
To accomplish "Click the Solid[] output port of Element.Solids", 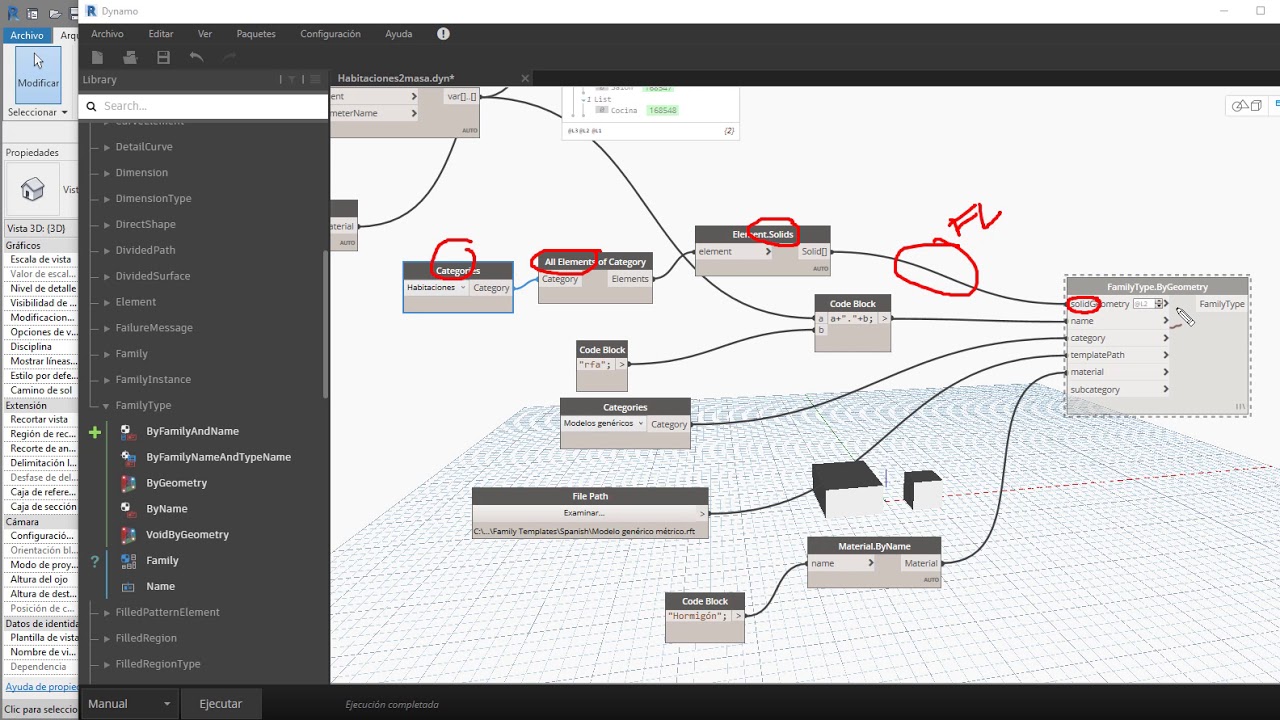I will point(814,252).
